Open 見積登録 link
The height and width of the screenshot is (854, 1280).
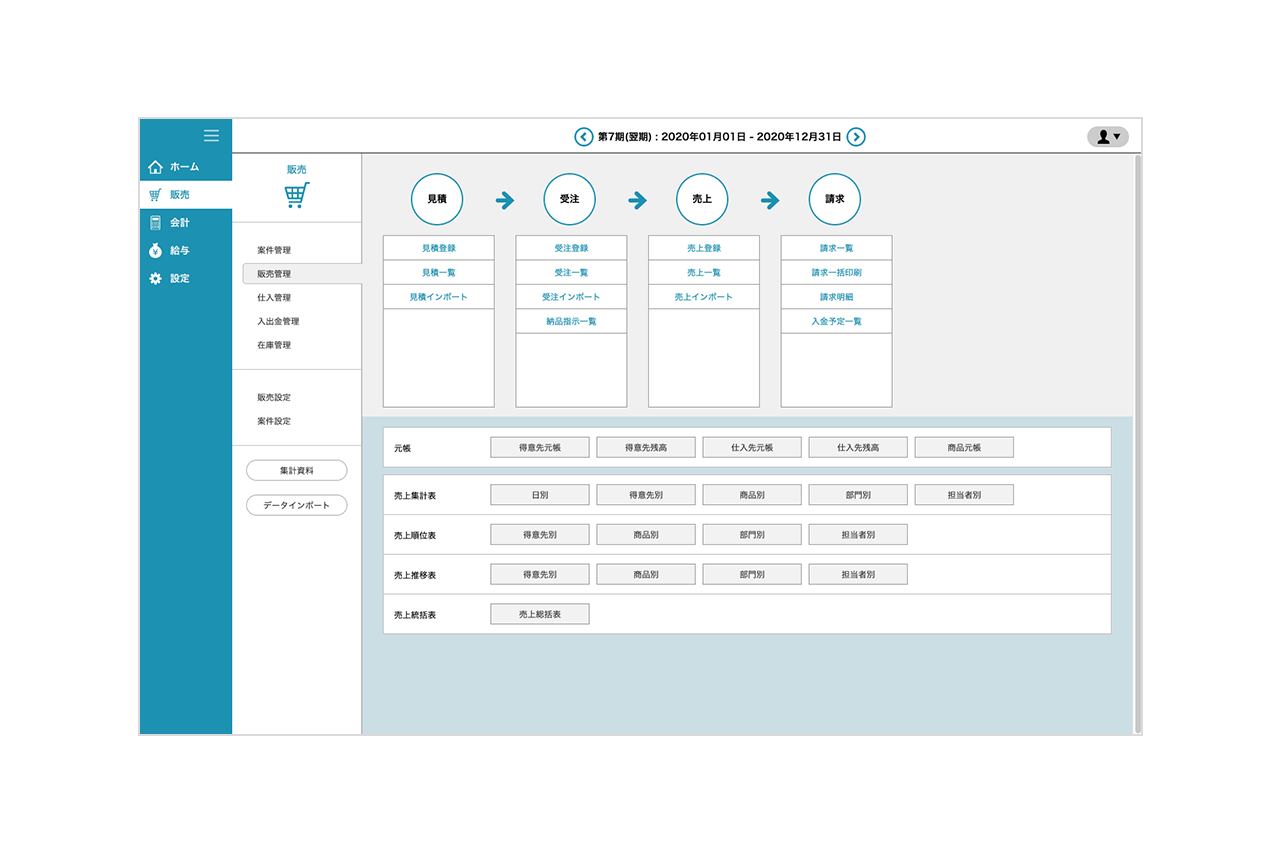pyautogui.click(x=439, y=248)
